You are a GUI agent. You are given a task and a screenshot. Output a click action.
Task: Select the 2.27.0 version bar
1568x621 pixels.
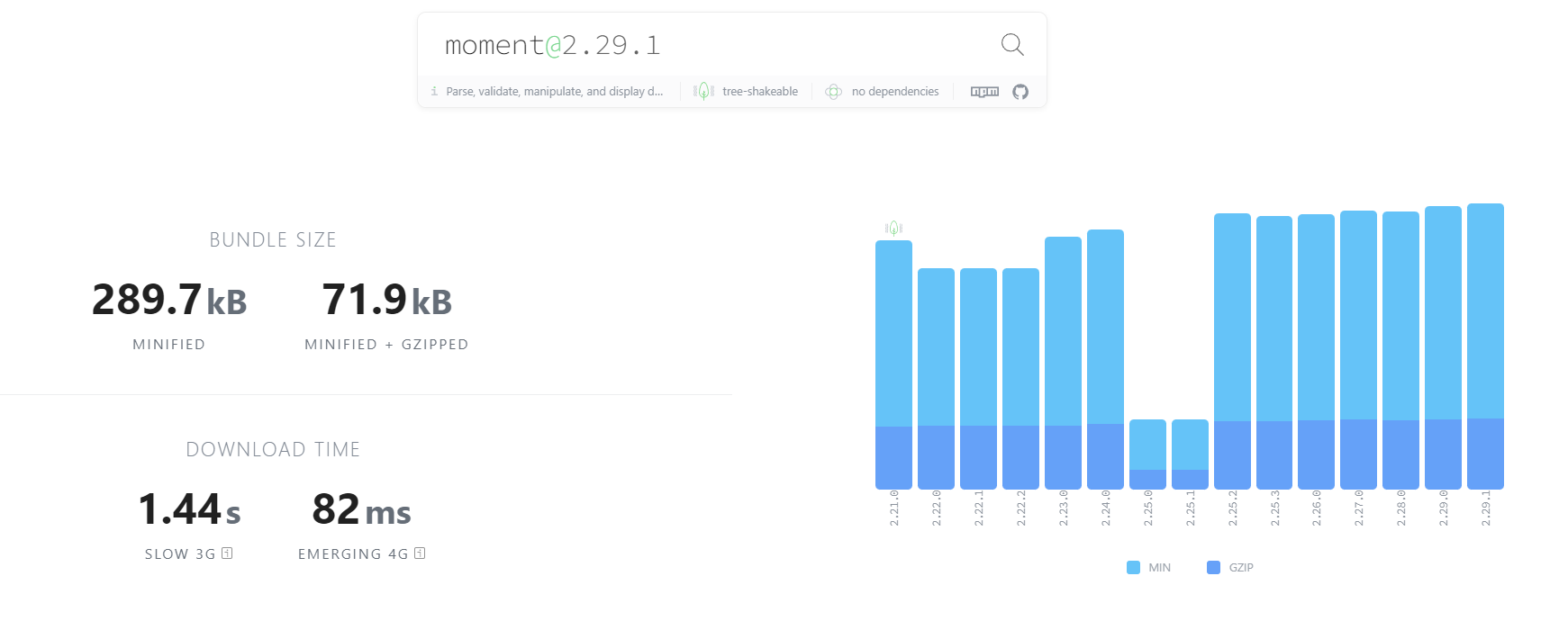(1358, 350)
